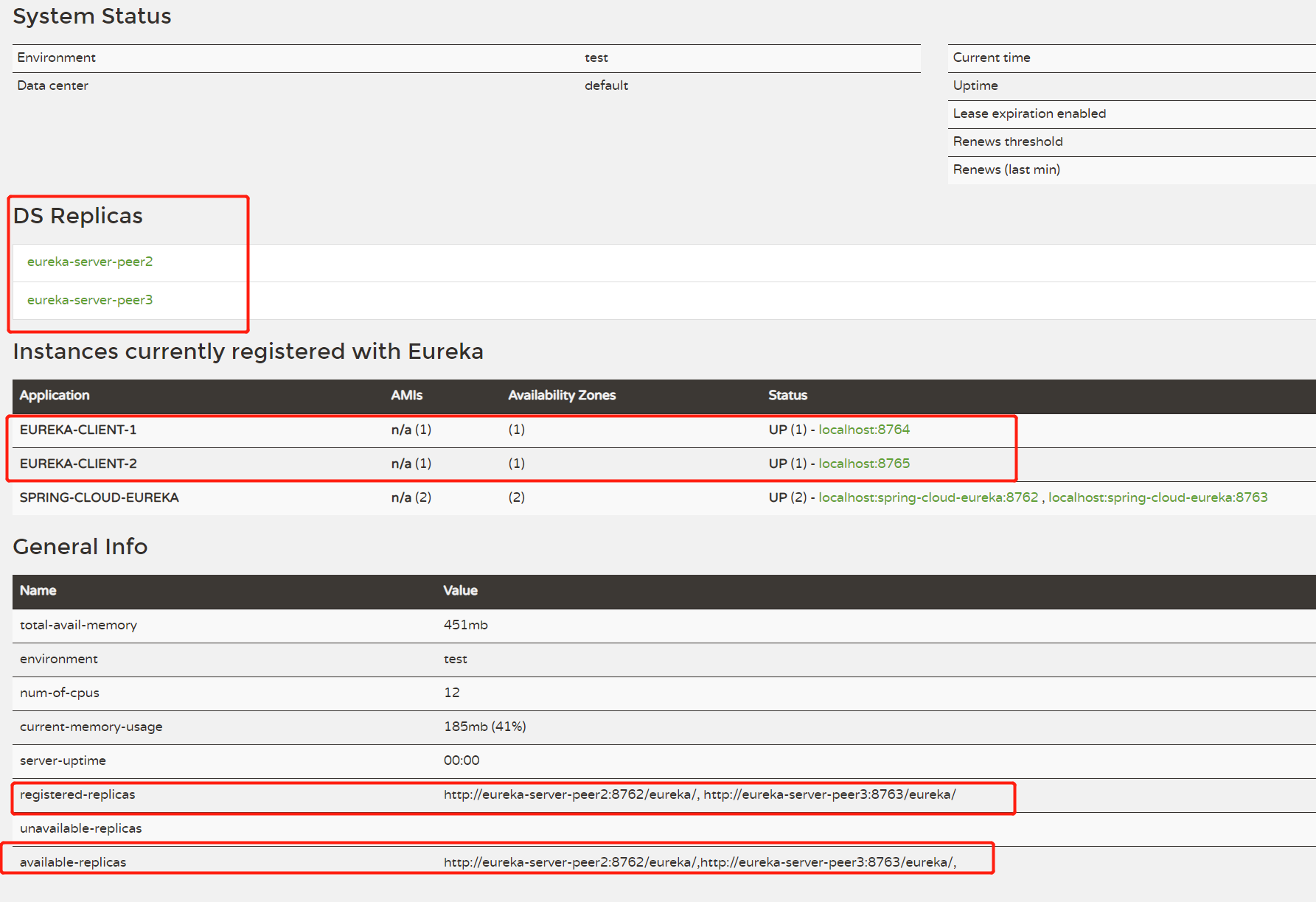1316x902 pixels.
Task: Select the 185mb (41%) usage value
Action: 485,727
